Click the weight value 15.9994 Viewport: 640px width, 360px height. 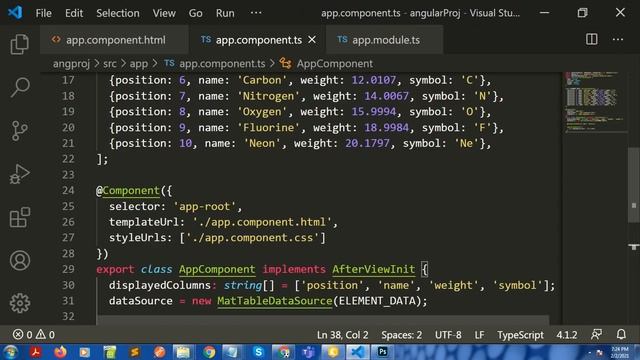[x=373, y=112]
